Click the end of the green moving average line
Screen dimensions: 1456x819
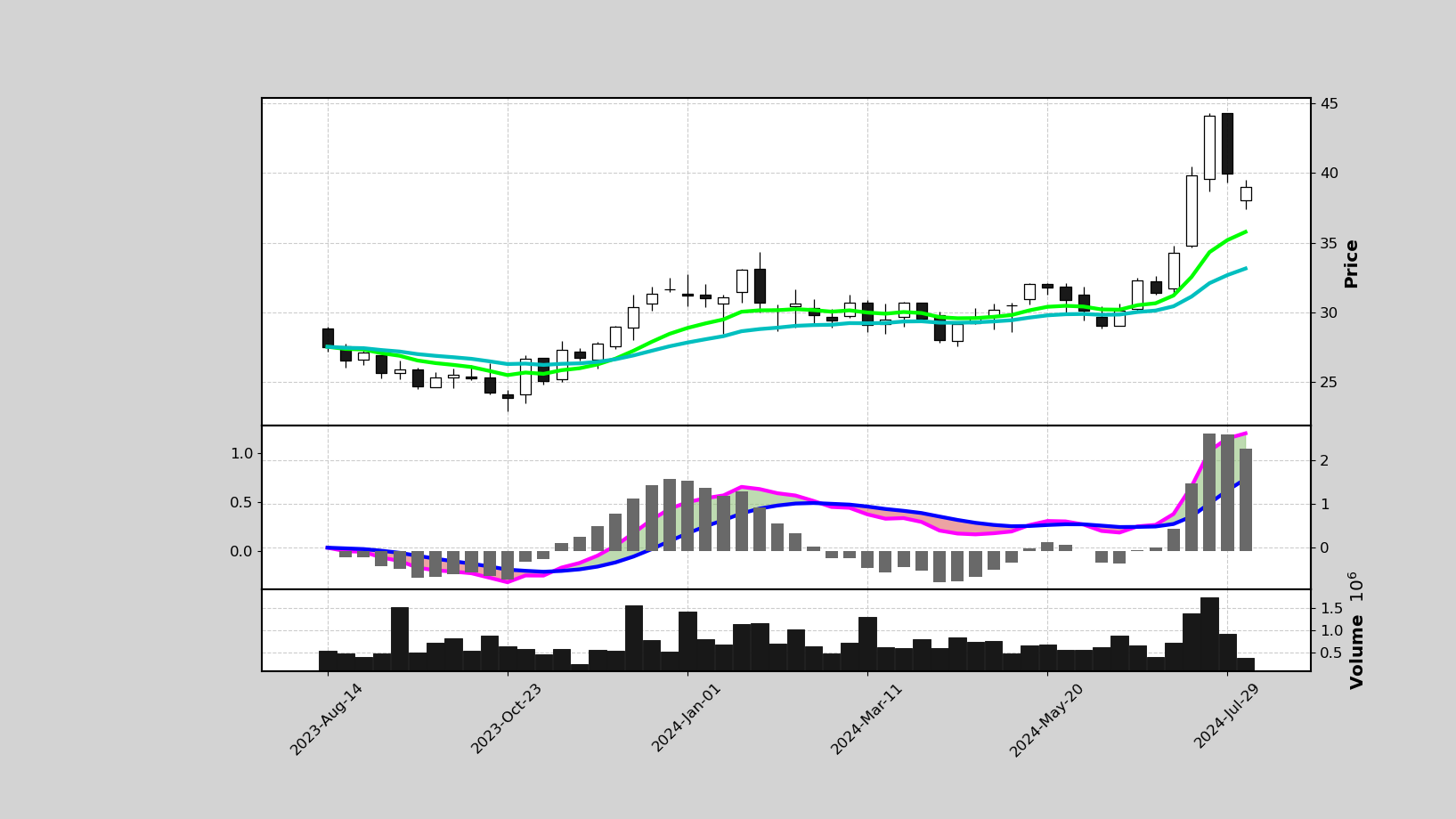click(1245, 231)
